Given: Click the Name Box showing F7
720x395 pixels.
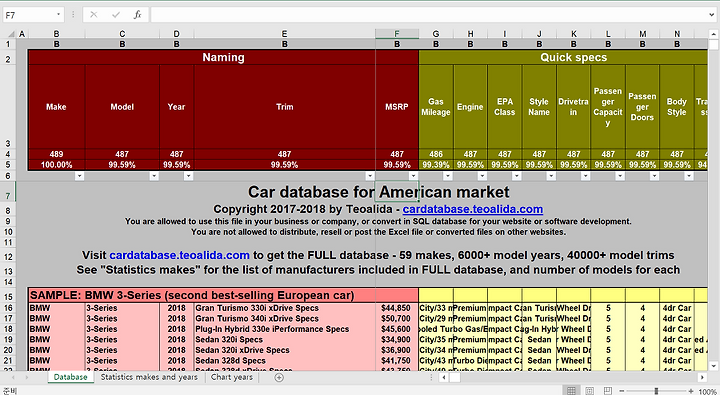Looking at the screenshot, I should tap(28, 15).
